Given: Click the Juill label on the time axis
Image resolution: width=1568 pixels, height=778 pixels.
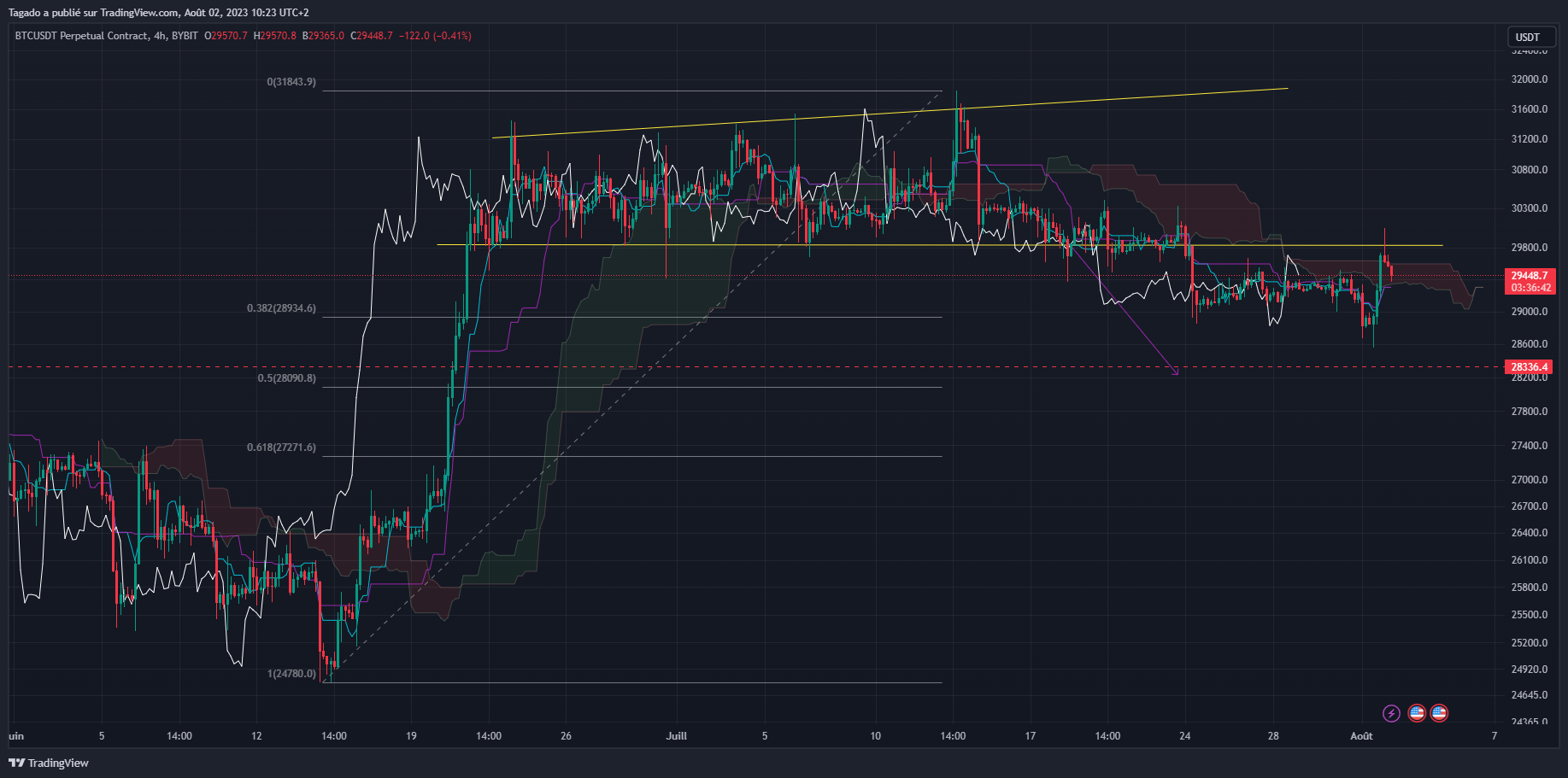Looking at the screenshot, I should pyautogui.click(x=676, y=735).
